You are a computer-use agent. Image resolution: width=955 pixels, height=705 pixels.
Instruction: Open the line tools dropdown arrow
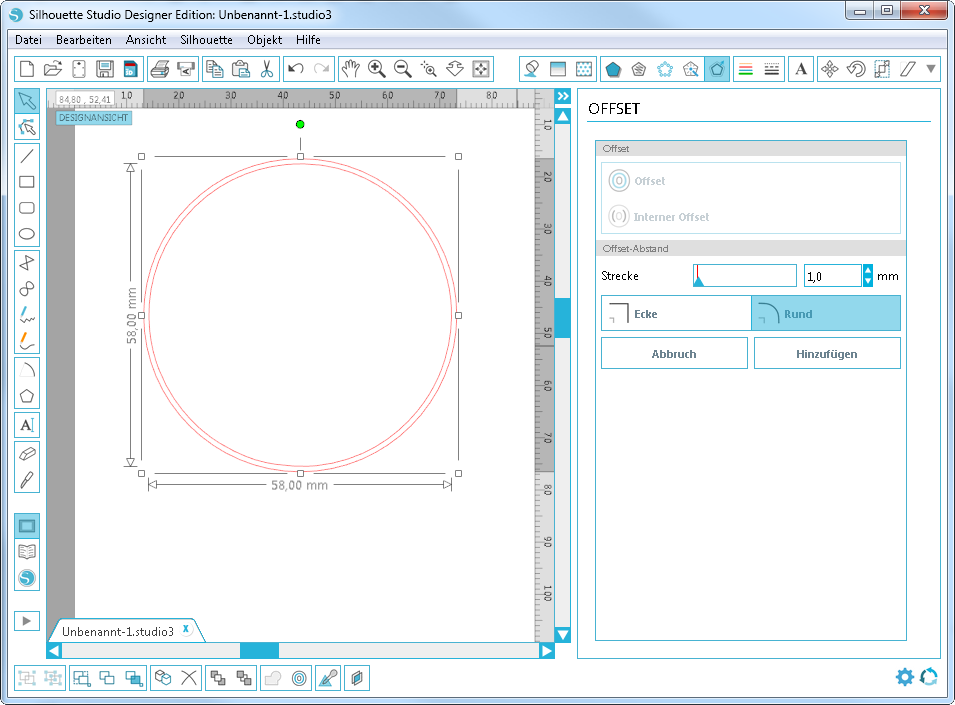pos(930,68)
